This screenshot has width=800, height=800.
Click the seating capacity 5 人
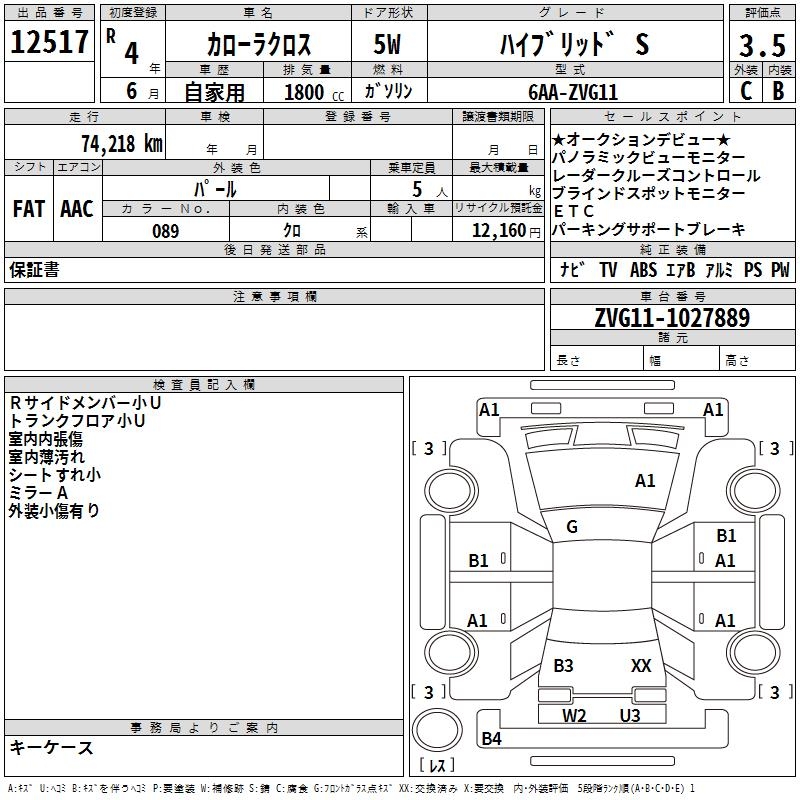[x=430, y=190]
